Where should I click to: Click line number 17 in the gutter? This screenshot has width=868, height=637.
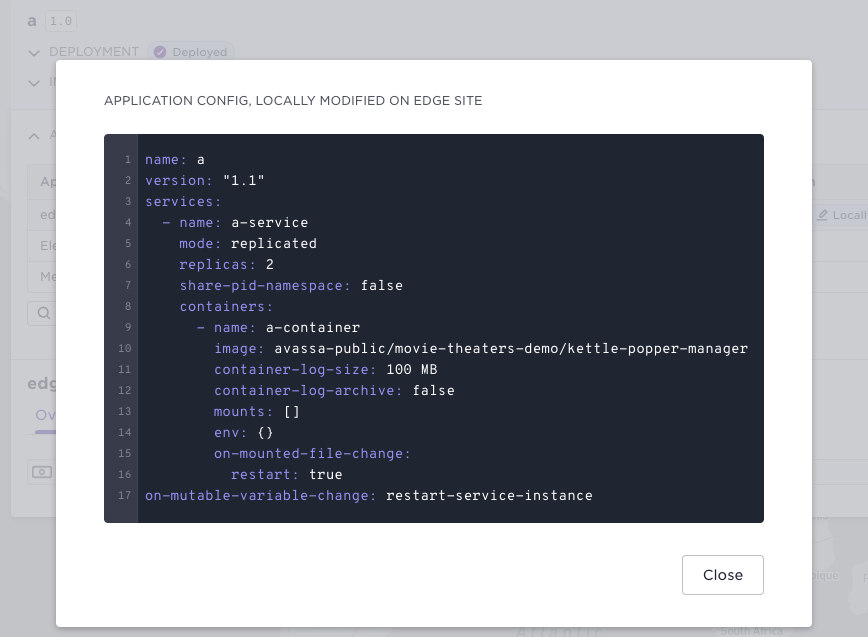click(125, 496)
